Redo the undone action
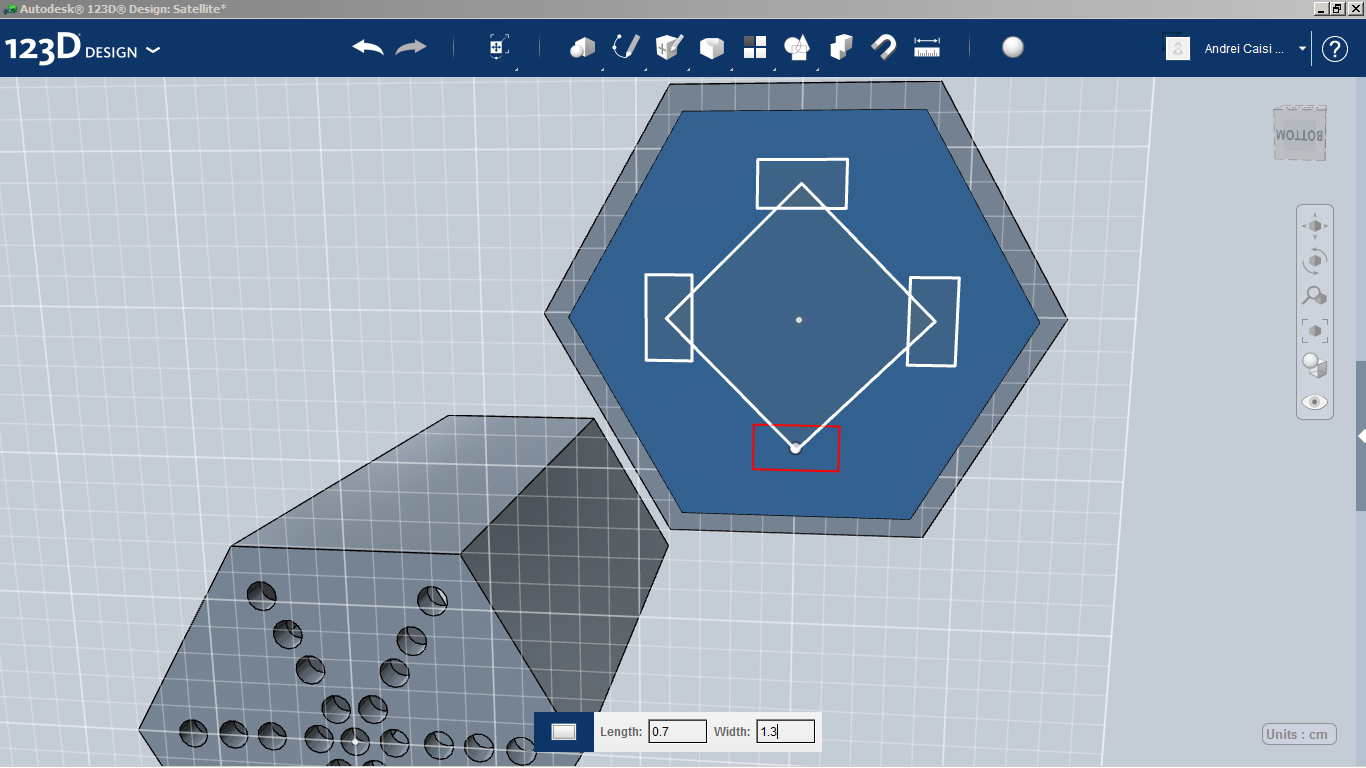Screen dimensions: 1366x768 [x=411, y=48]
